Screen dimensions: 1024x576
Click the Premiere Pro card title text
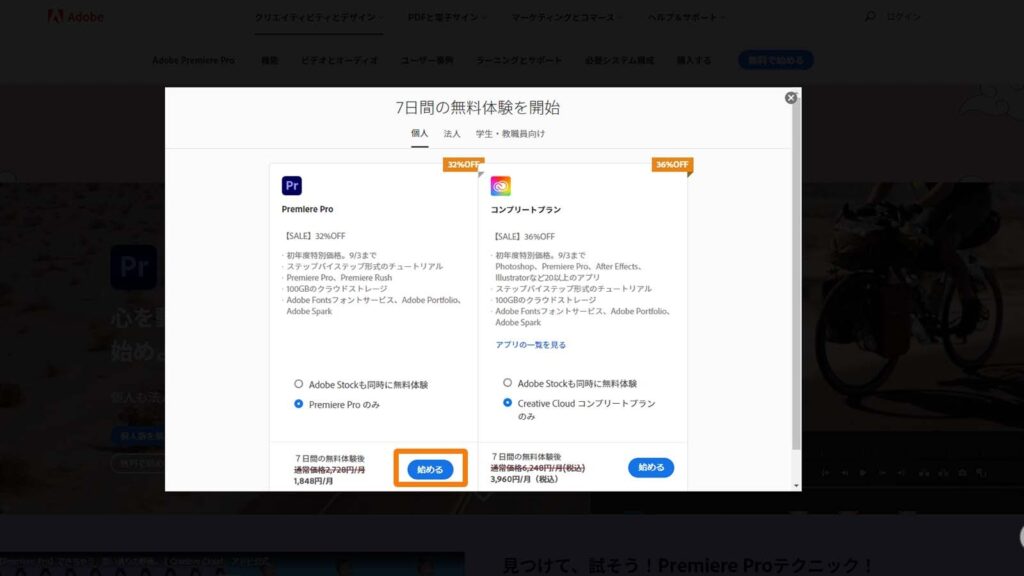pyautogui.click(x=308, y=209)
